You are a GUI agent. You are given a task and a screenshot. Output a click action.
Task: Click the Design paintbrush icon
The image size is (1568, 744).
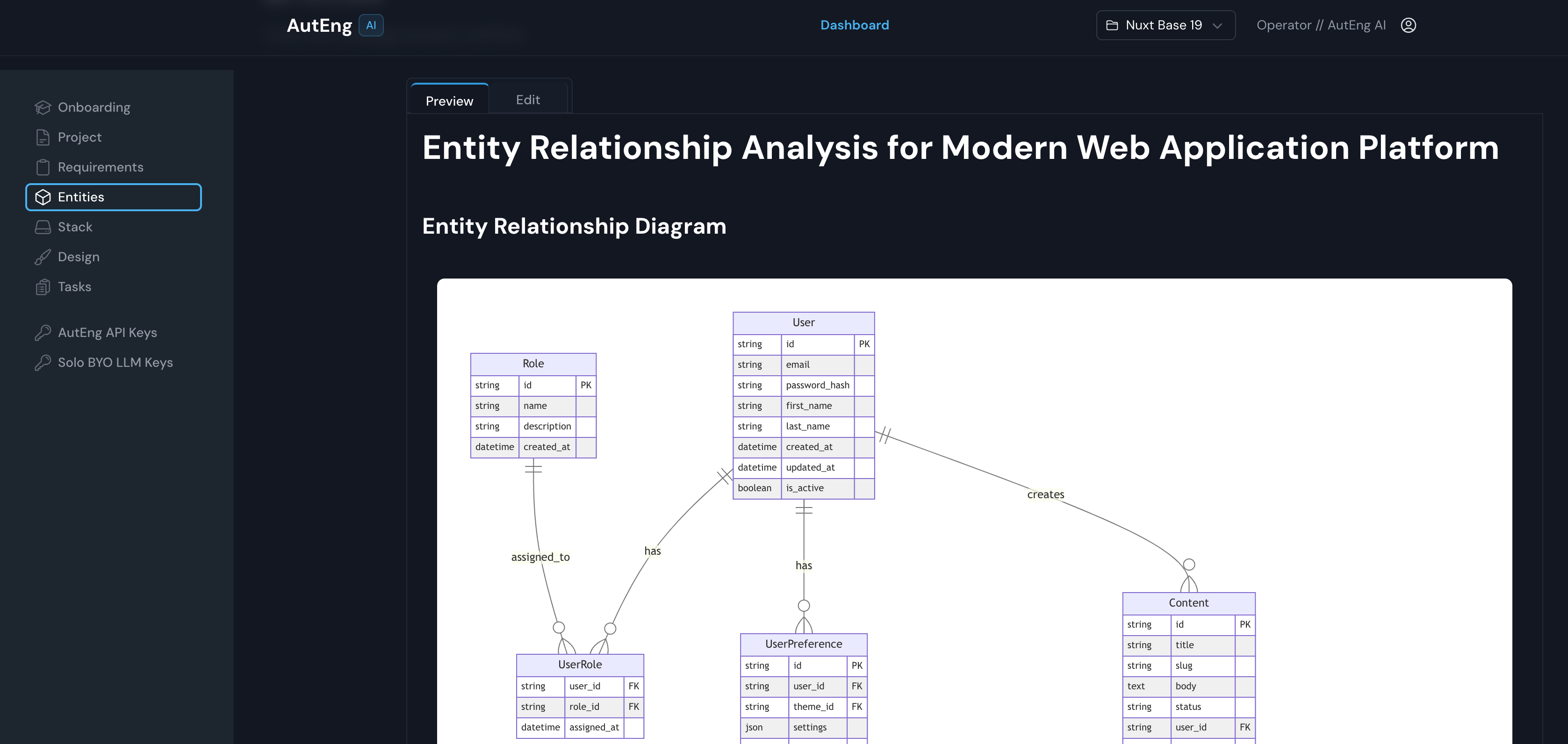43,257
